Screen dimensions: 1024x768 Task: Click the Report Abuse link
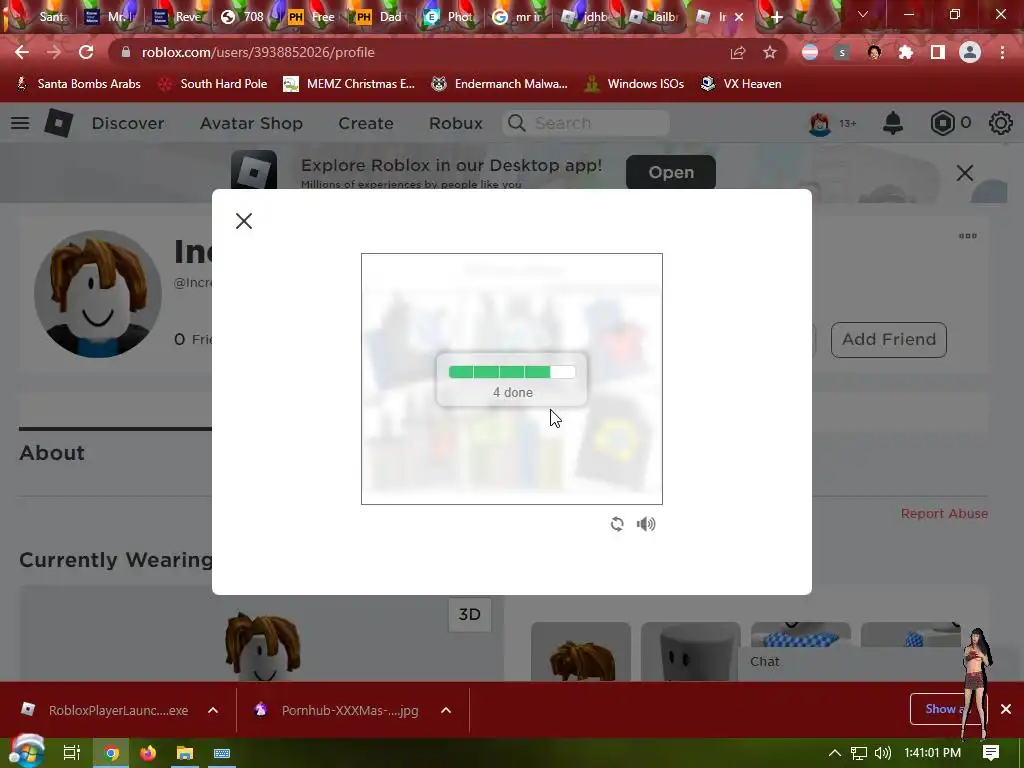point(944,513)
